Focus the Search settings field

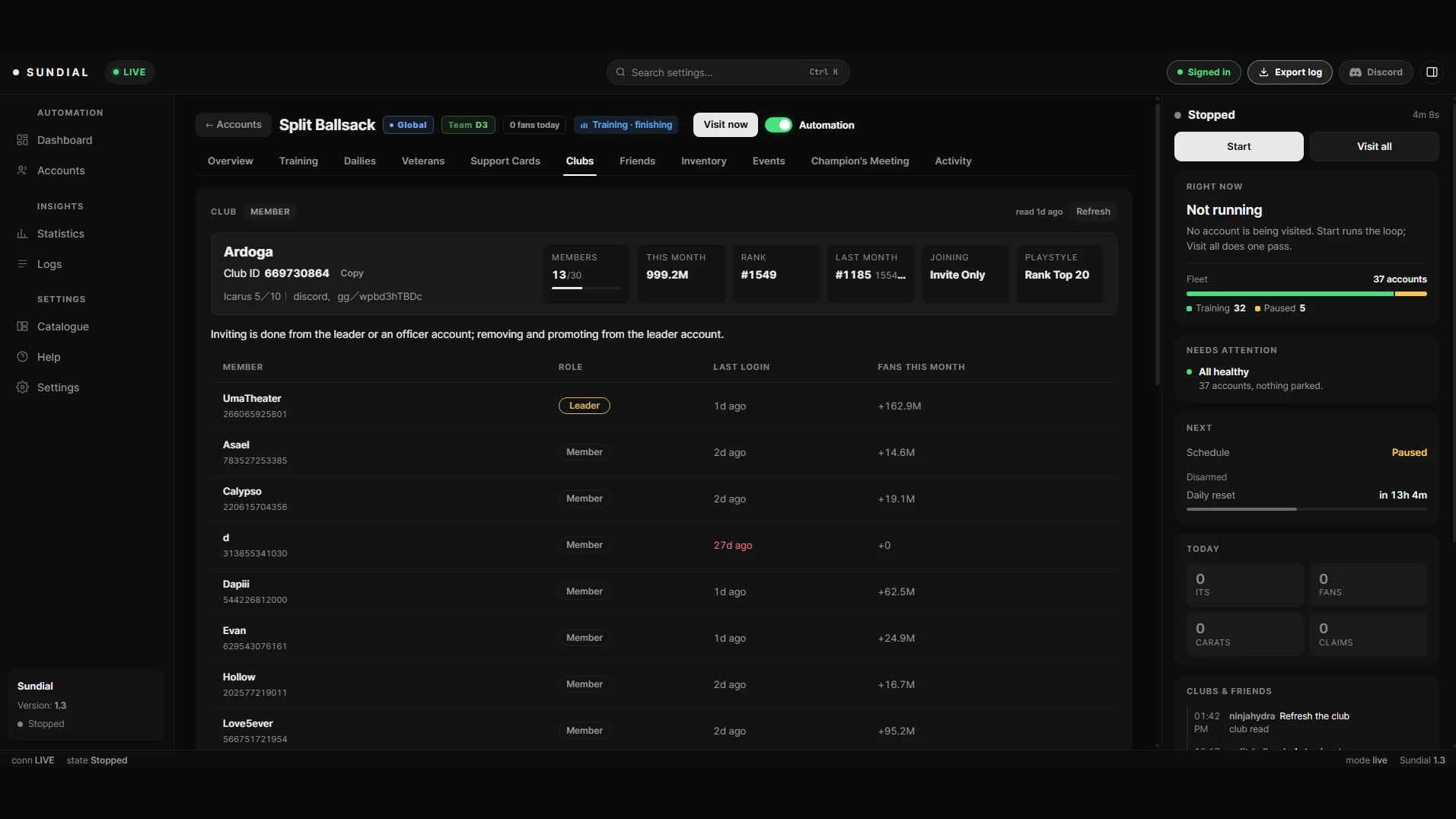728,72
